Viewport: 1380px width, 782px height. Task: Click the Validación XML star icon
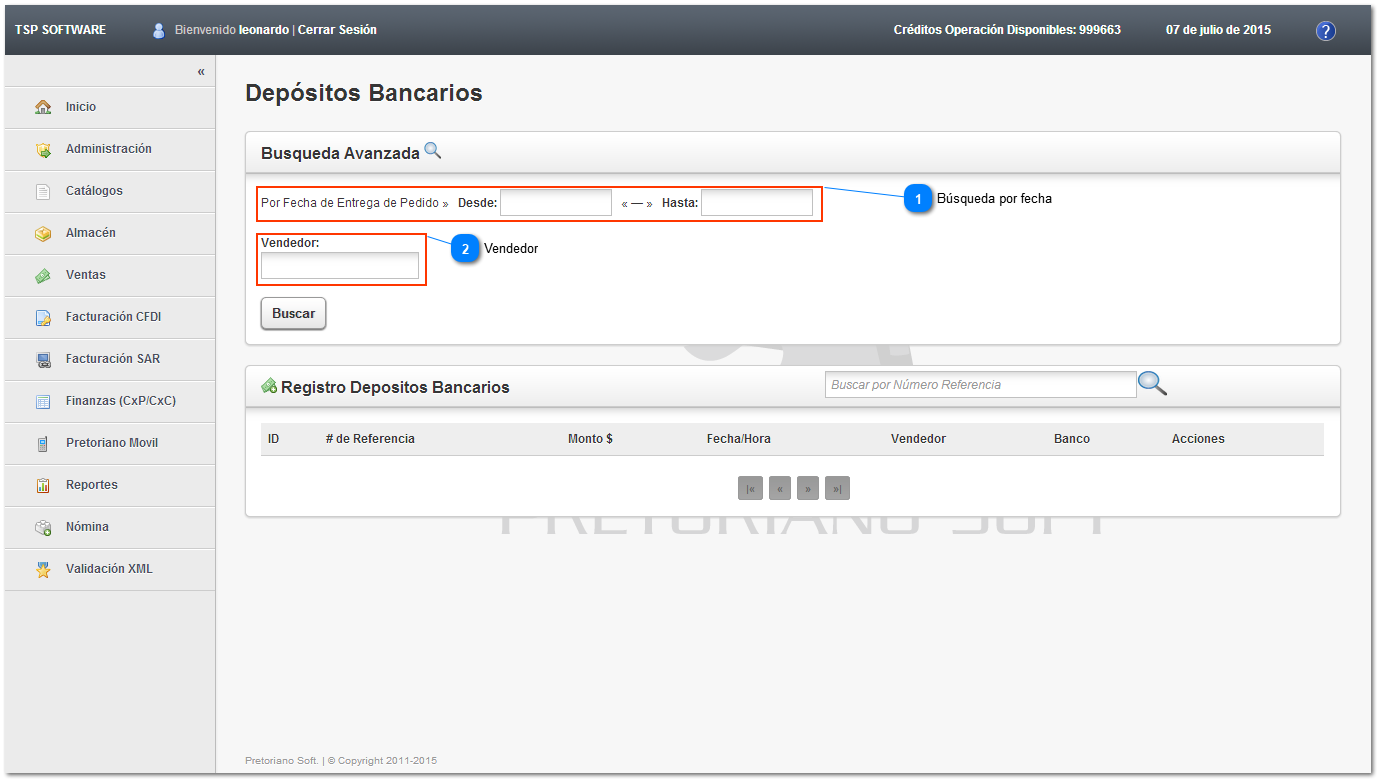[x=43, y=570]
